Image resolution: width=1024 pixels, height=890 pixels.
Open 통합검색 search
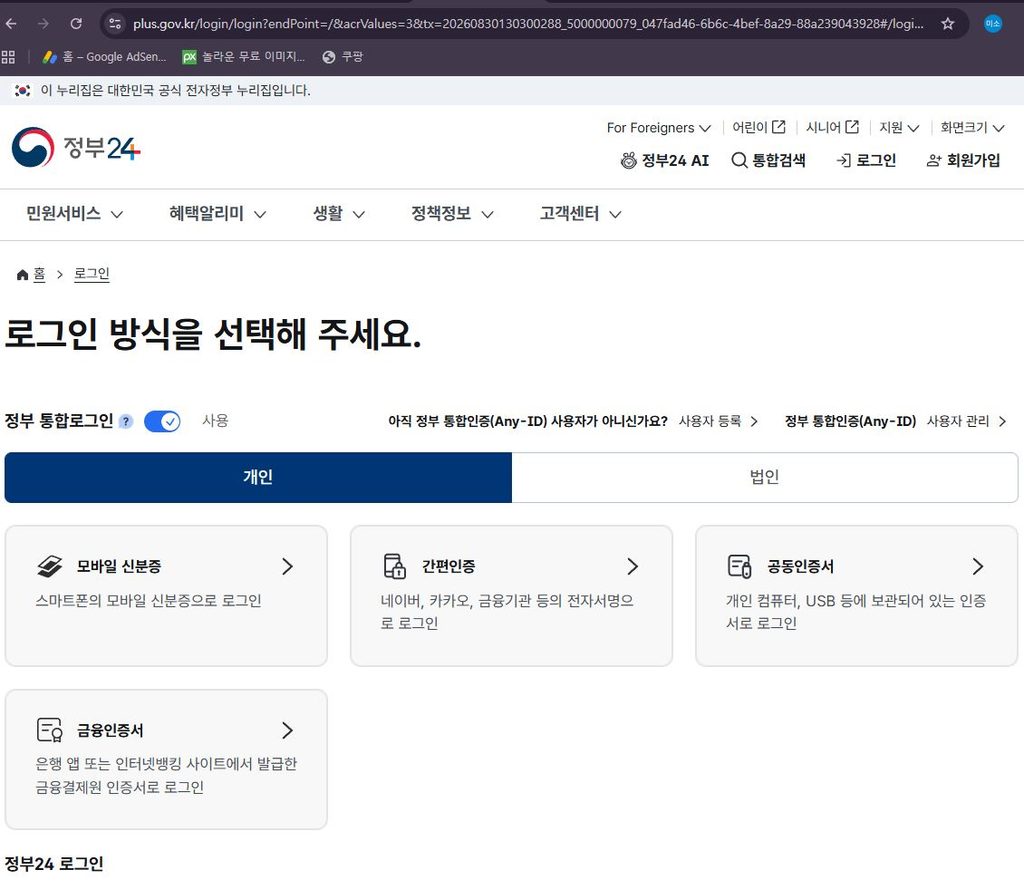pos(768,161)
